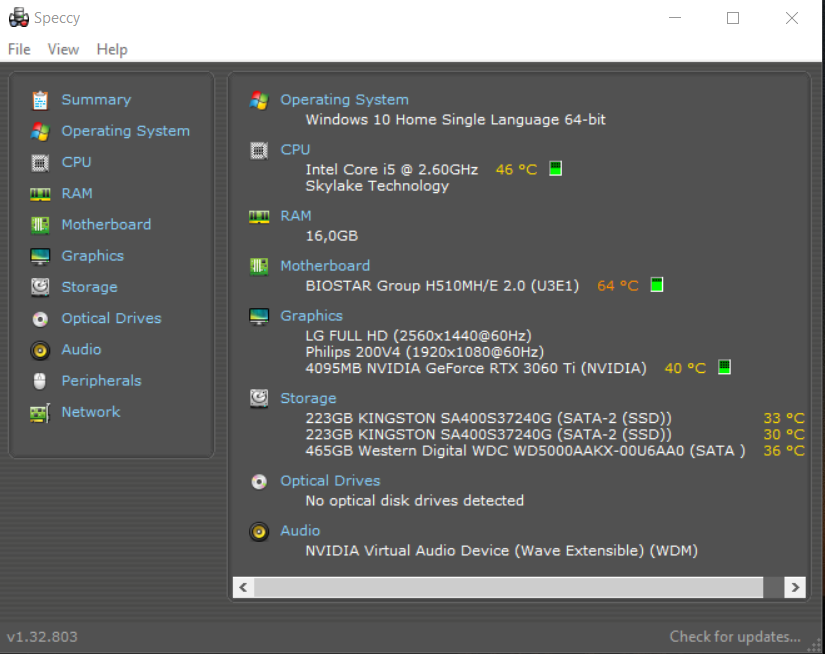
Task: Click the Audio speaker icon in summary panel
Action: [x=259, y=531]
